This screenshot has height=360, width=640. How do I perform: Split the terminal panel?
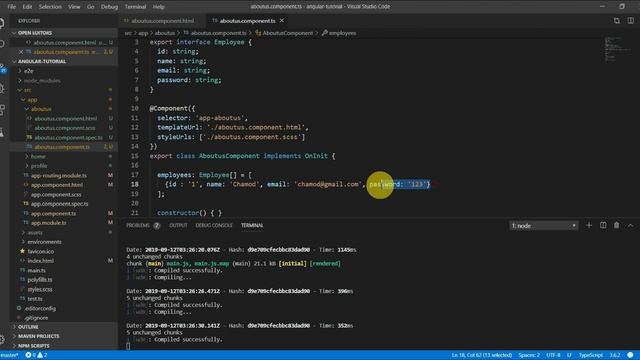603,225
